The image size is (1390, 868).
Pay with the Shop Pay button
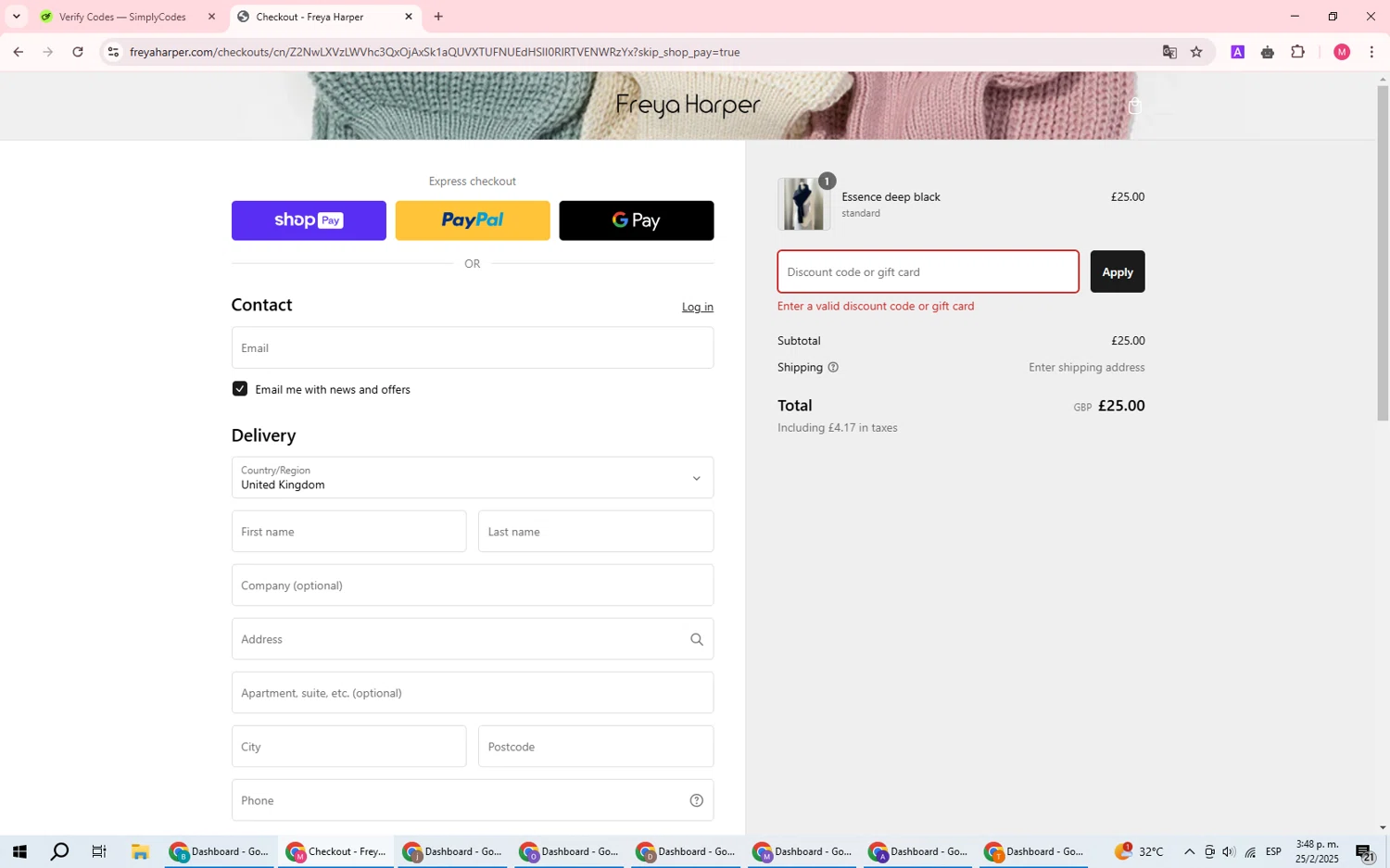(309, 220)
